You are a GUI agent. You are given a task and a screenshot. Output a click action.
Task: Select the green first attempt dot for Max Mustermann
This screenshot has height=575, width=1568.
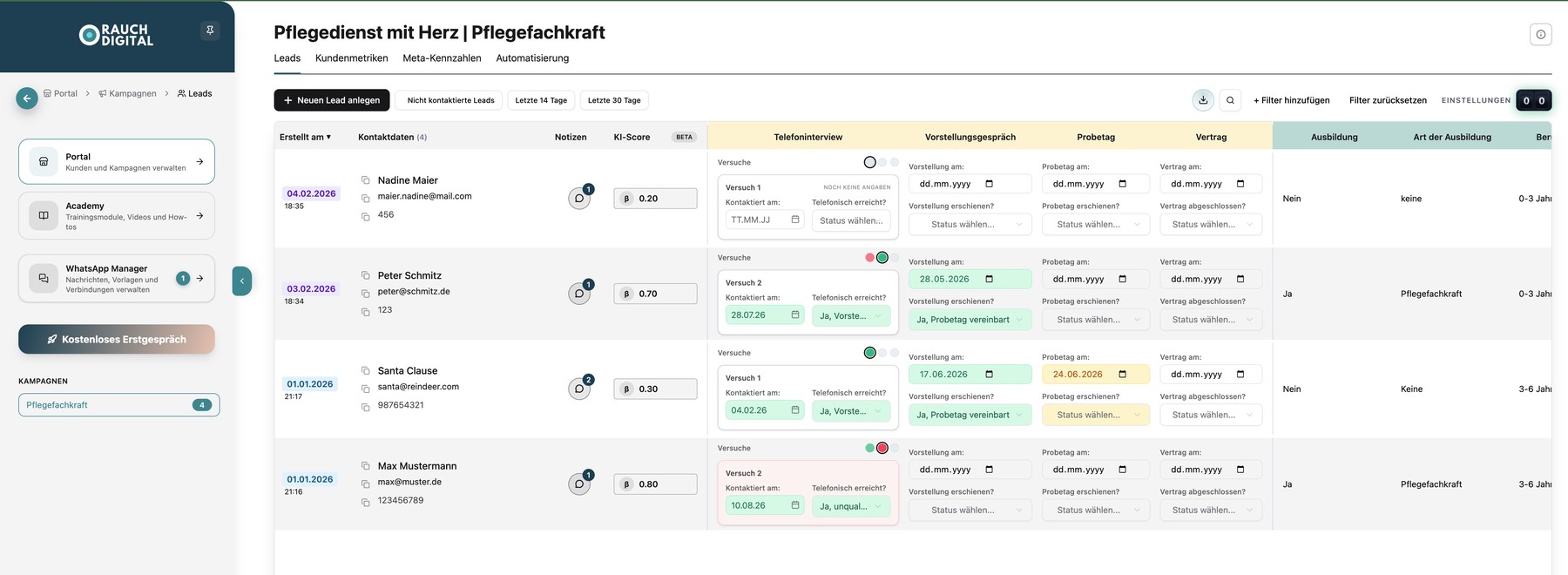point(869,448)
